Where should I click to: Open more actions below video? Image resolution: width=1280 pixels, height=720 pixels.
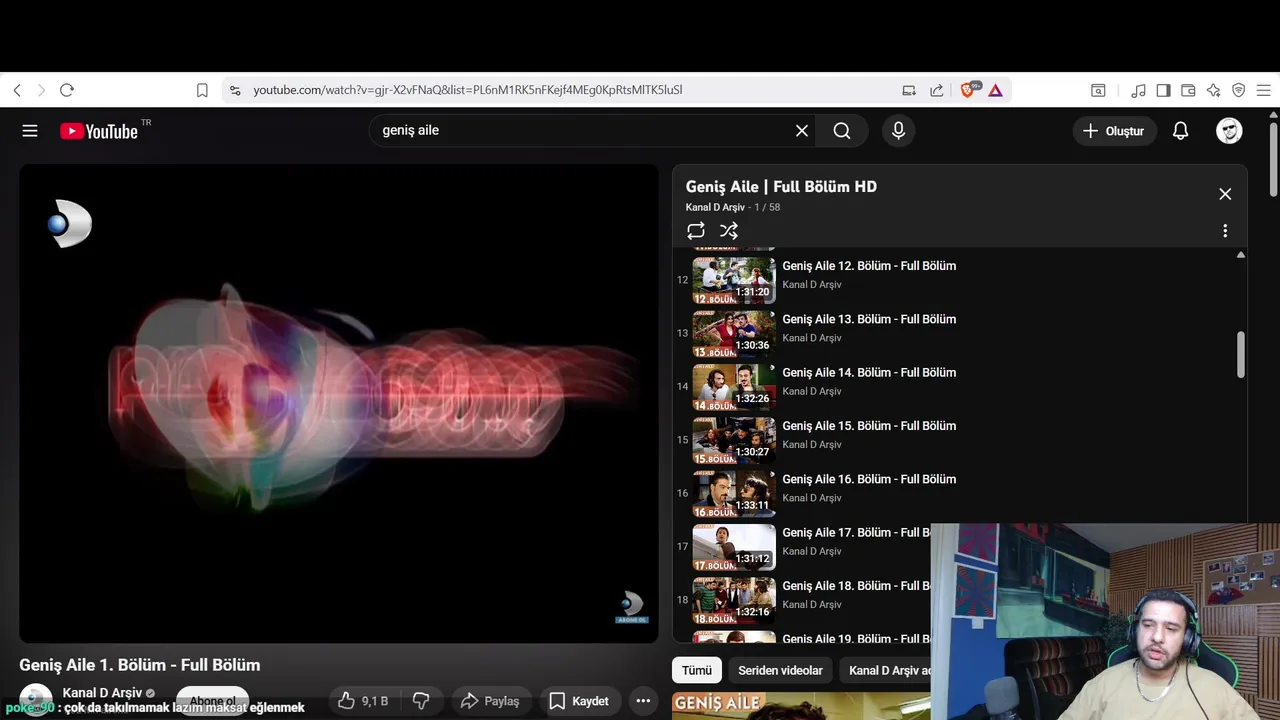click(x=643, y=701)
